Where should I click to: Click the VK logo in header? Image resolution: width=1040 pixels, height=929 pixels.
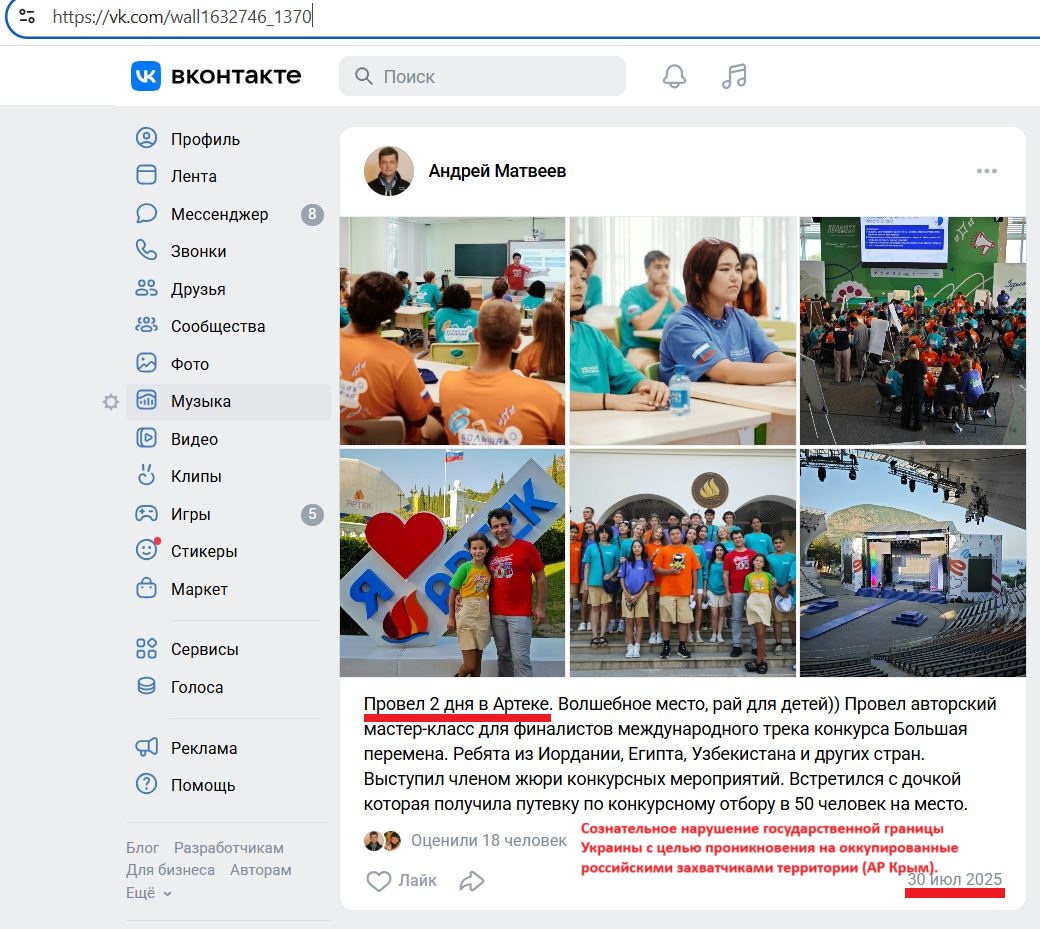(x=215, y=76)
